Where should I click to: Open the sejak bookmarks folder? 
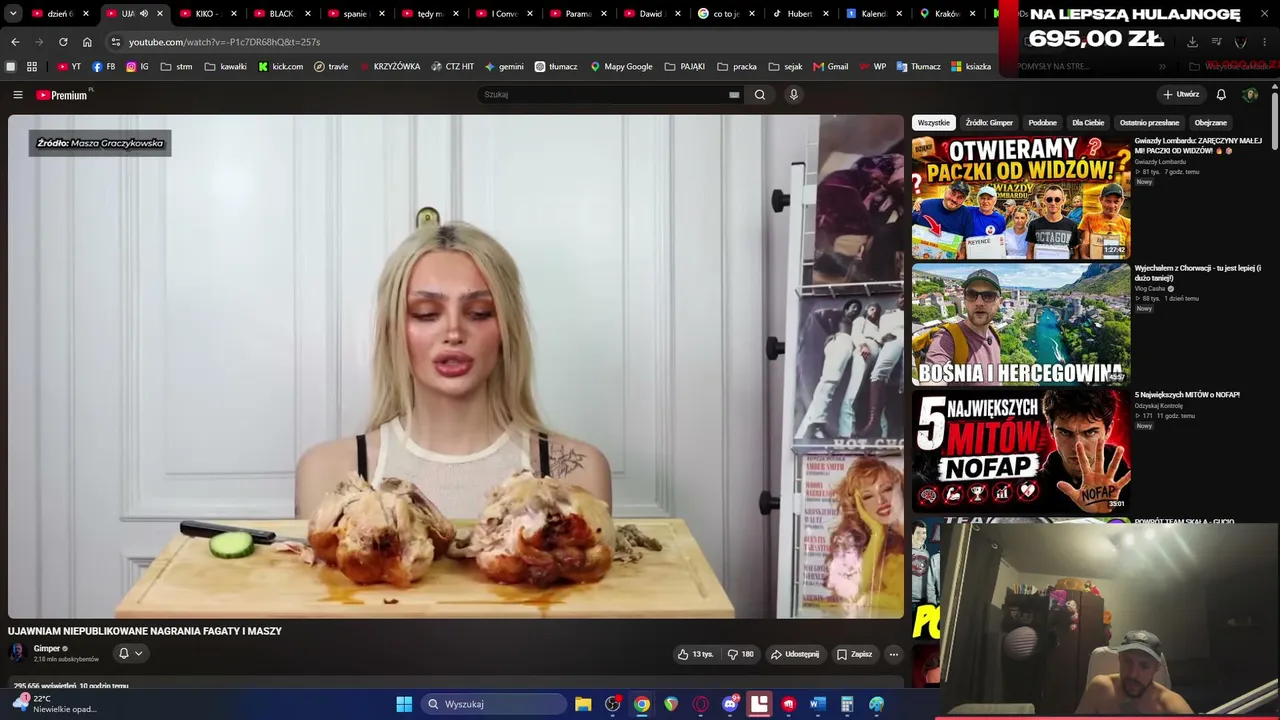tap(785, 67)
